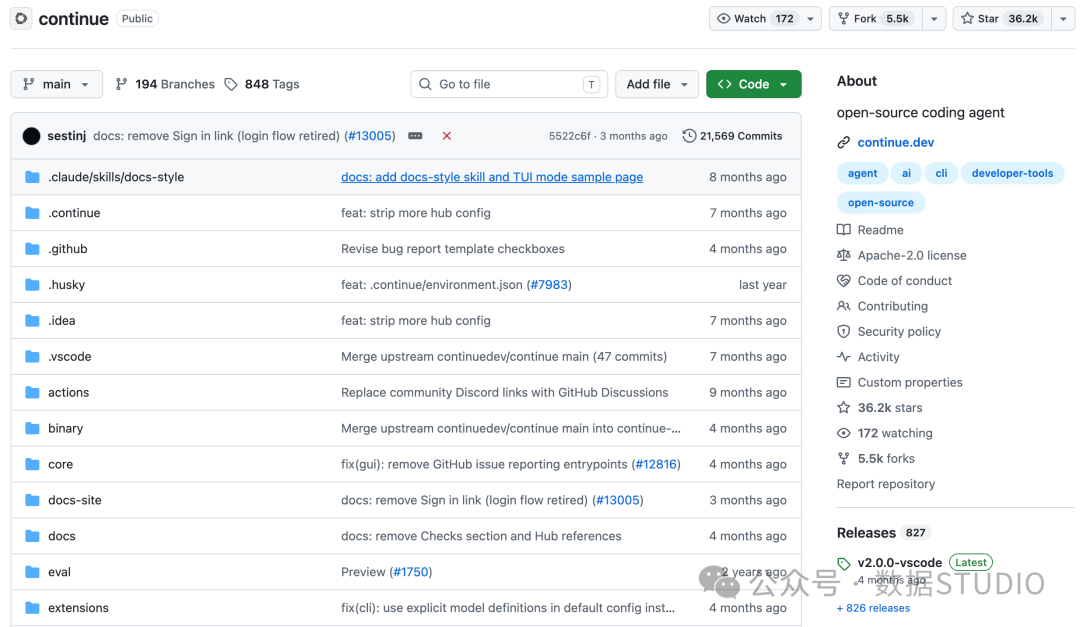Open the 21,569 Commits history

[732, 136]
